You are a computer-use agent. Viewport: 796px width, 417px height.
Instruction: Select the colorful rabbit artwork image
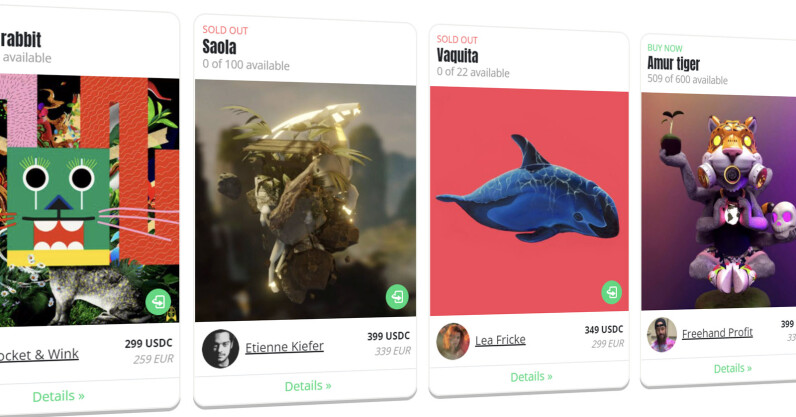(89, 200)
